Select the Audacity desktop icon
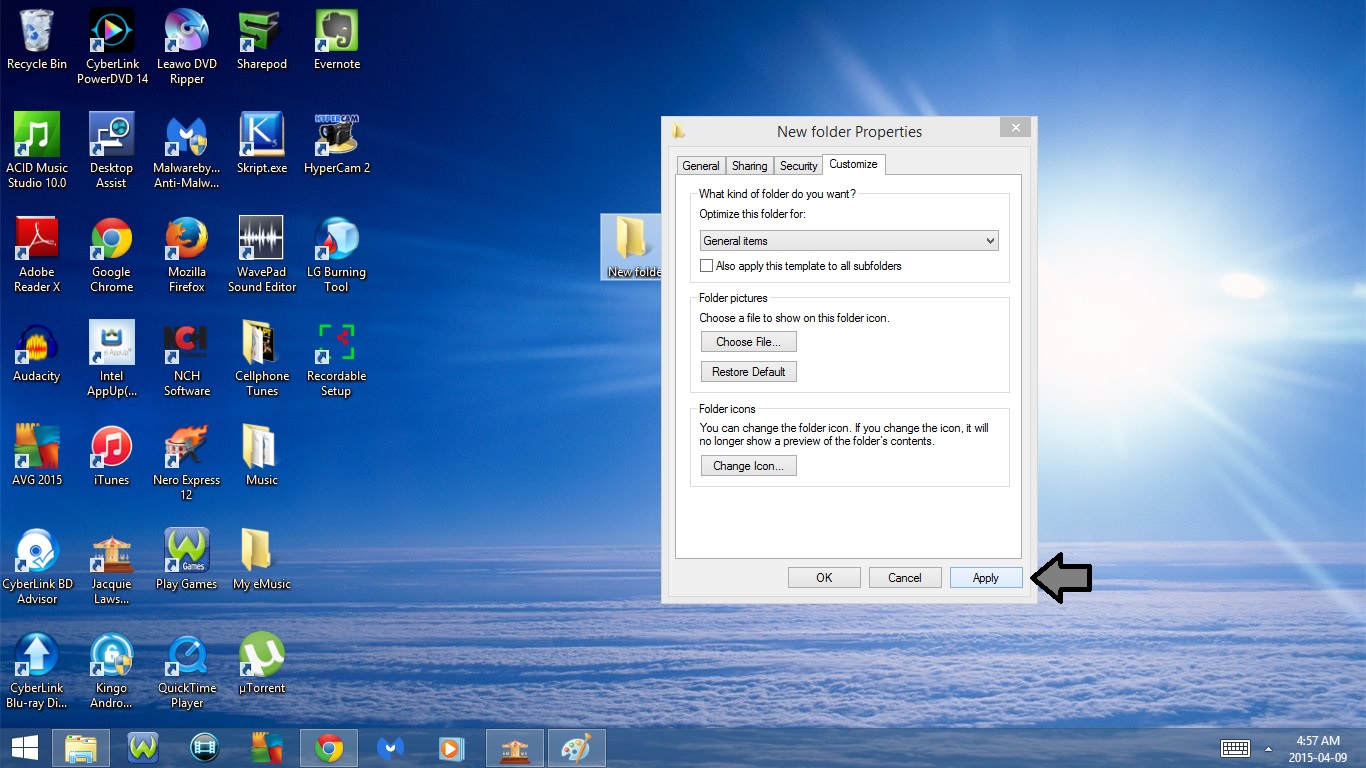This screenshot has width=1366, height=768. click(37, 352)
